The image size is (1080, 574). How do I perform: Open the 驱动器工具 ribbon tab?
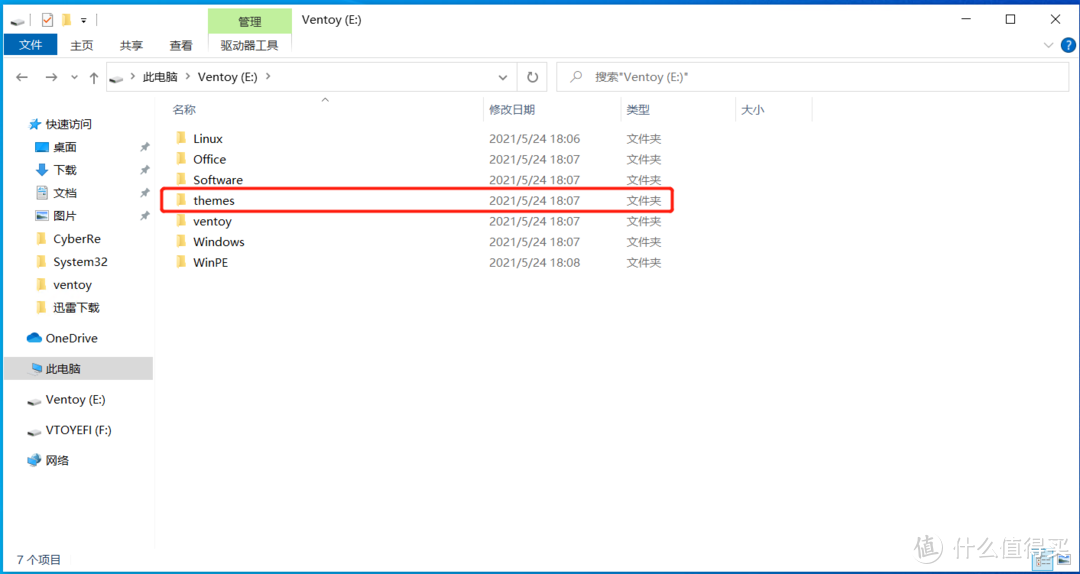[x=249, y=45]
